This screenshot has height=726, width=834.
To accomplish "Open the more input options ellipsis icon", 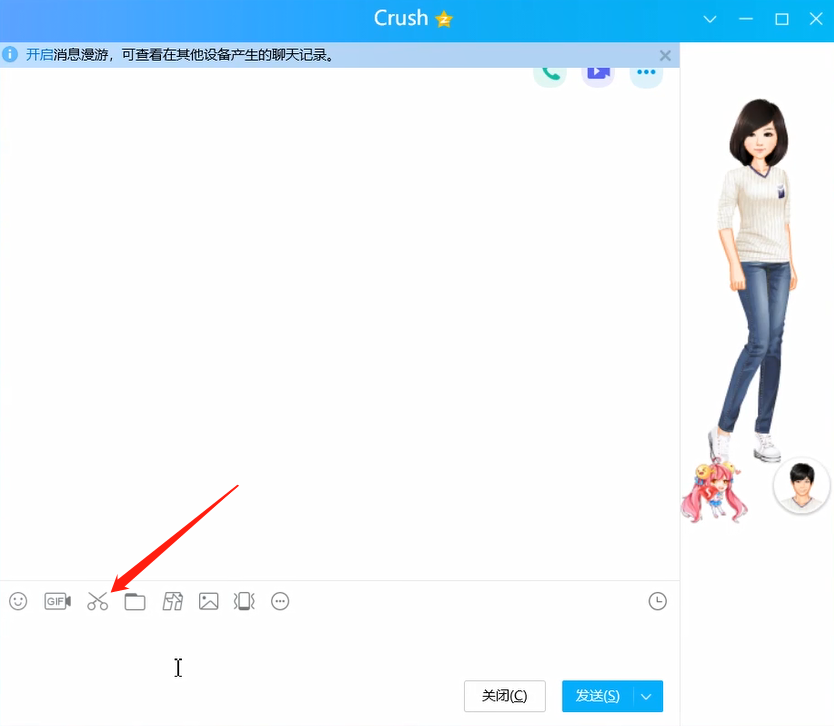I will 280,601.
